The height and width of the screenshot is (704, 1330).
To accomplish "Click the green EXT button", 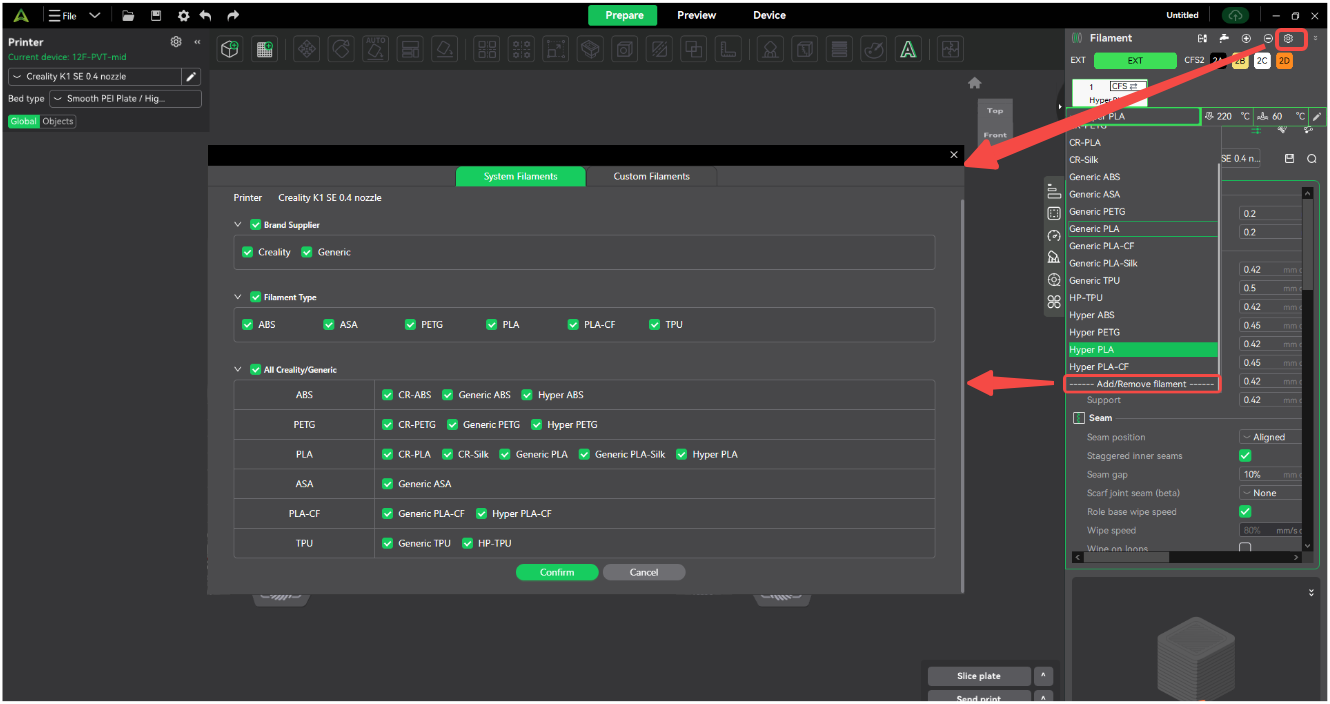I will 1135,61.
